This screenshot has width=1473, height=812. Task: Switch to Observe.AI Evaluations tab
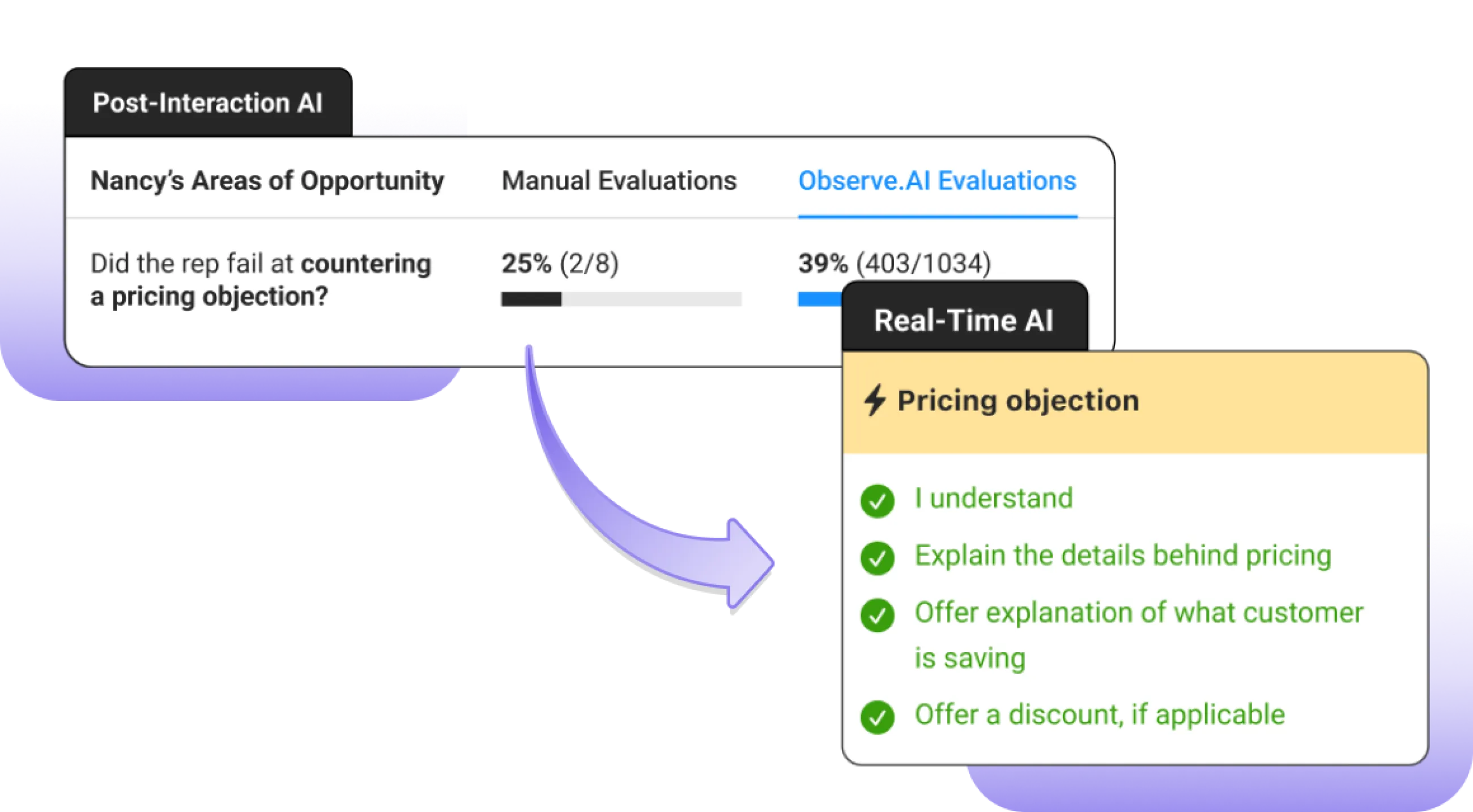(936, 181)
